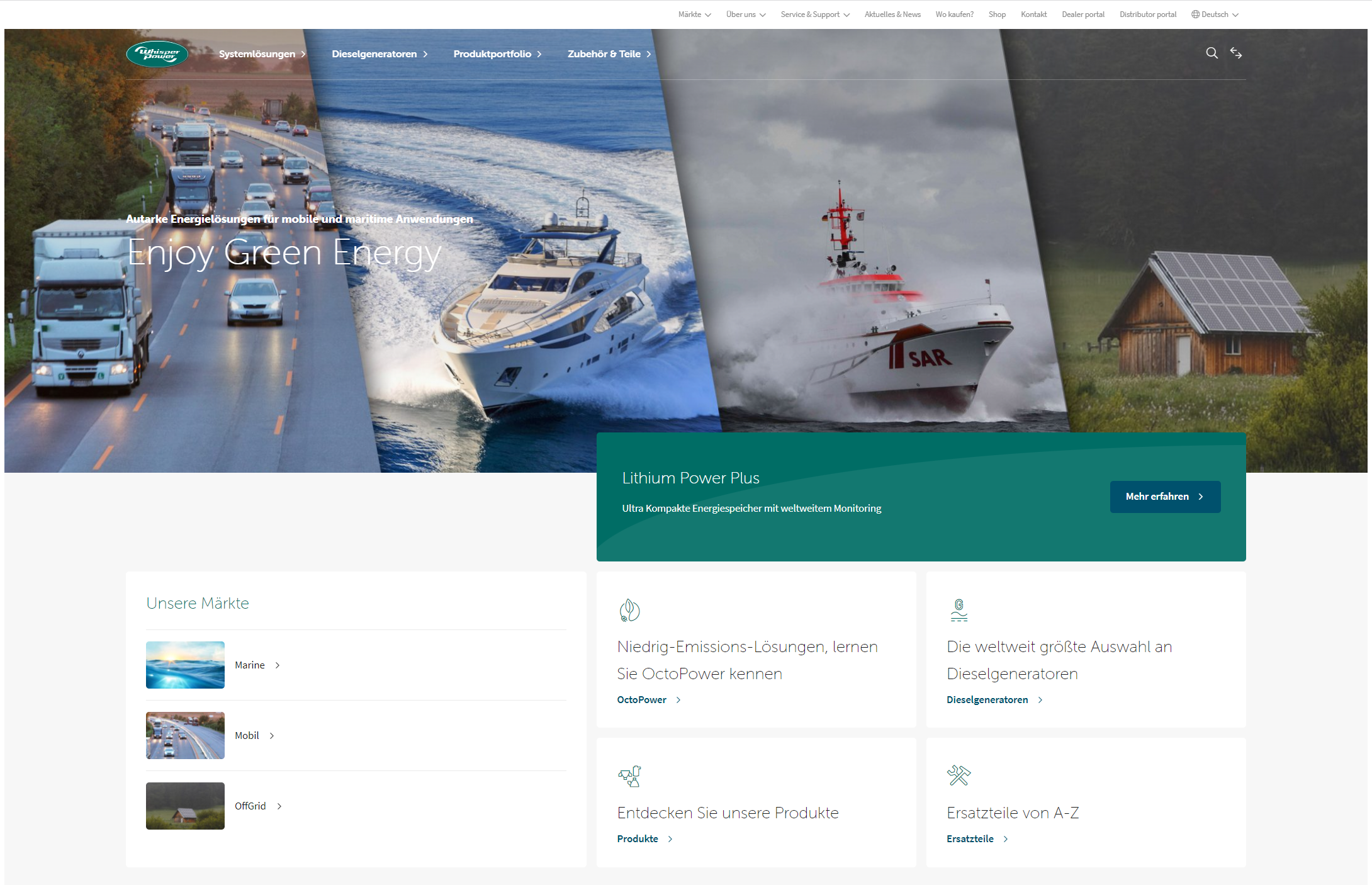Click the Whisper Power logo
This screenshot has height=885, width=1372.
(x=157, y=54)
